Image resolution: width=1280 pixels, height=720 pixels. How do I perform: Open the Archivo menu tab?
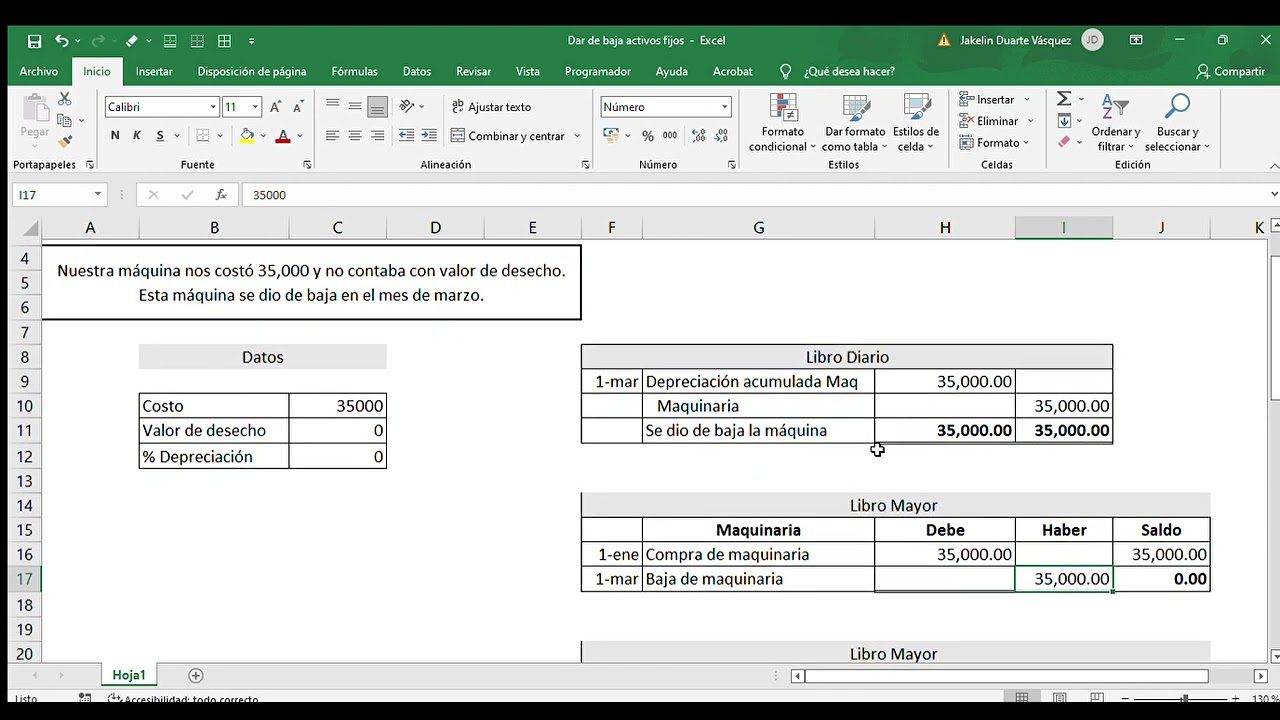tap(39, 72)
